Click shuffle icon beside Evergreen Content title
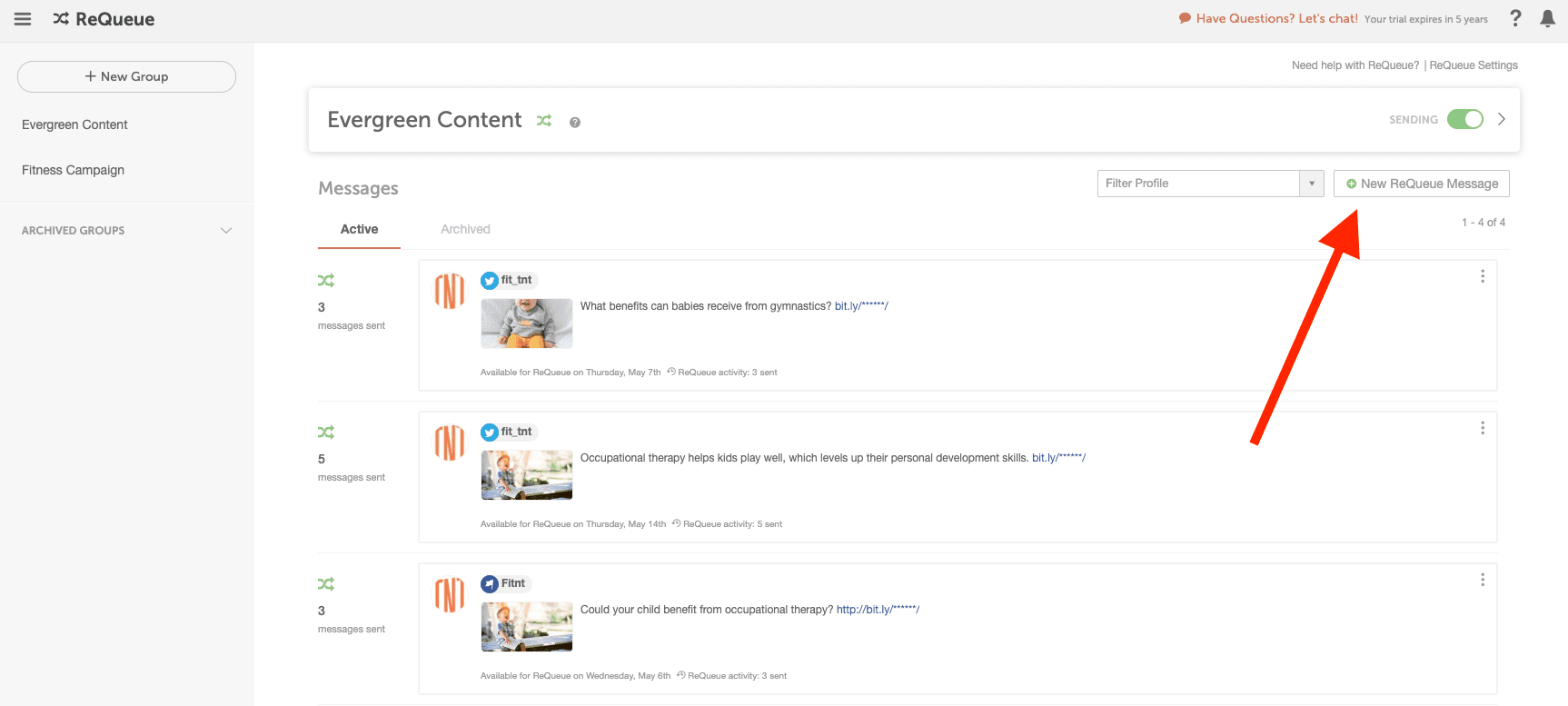 pyautogui.click(x=544, y=121)
